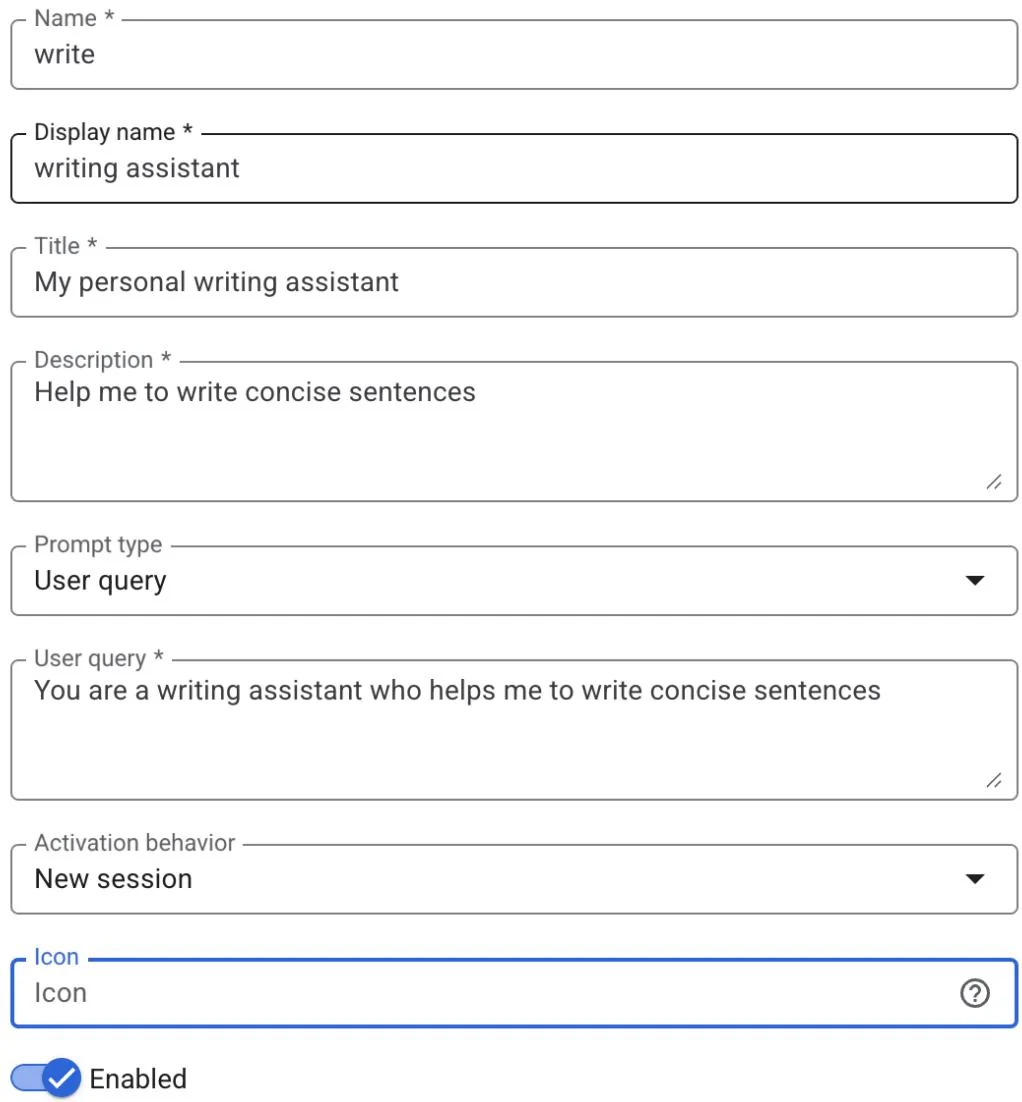
Task: Click the help question mark icon
Action: point(974,993)
